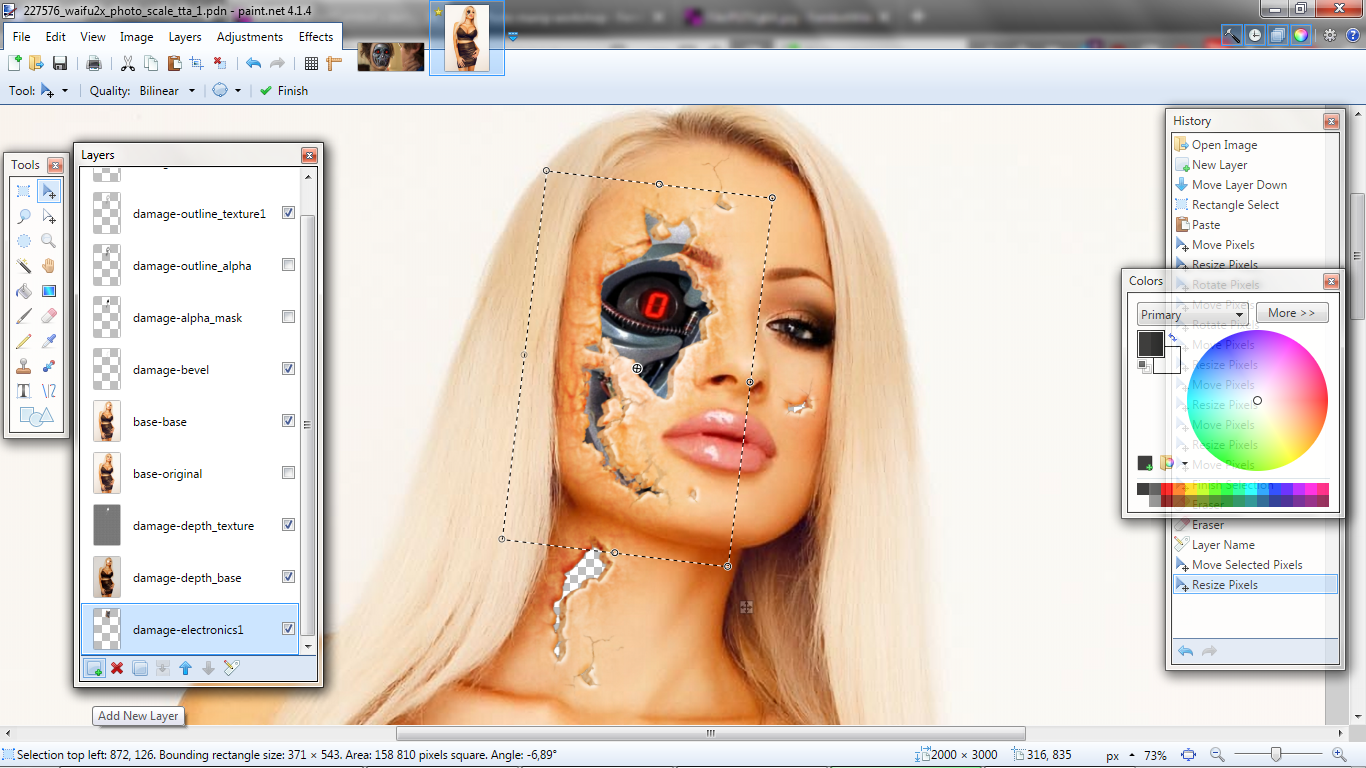Enable damage-alpha_mask layer visibility
Image resolution: width=1366 pixels, height=768 pixels.
tap(288, 317)
